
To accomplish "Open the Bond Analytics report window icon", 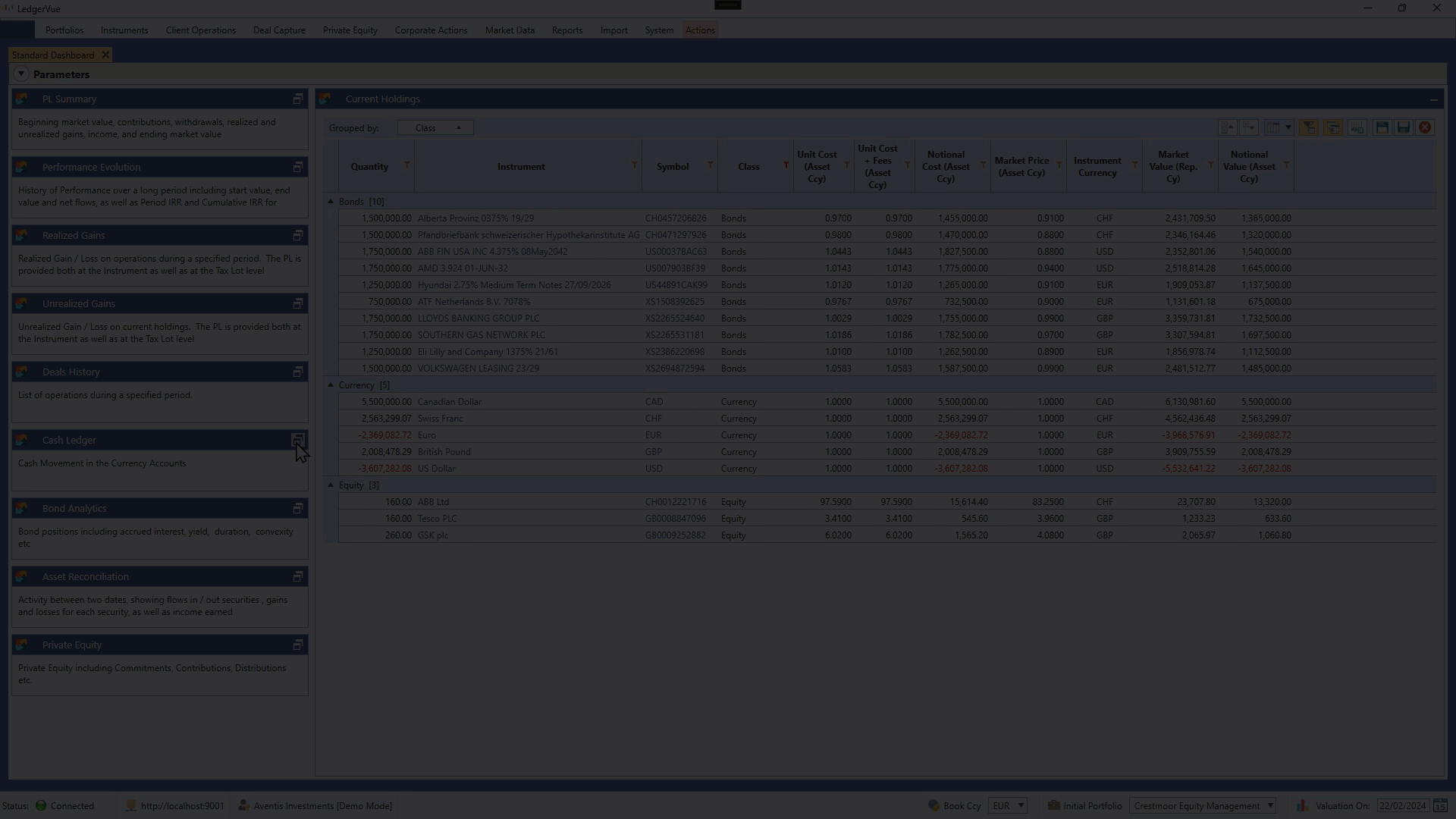I will point(298,508).
